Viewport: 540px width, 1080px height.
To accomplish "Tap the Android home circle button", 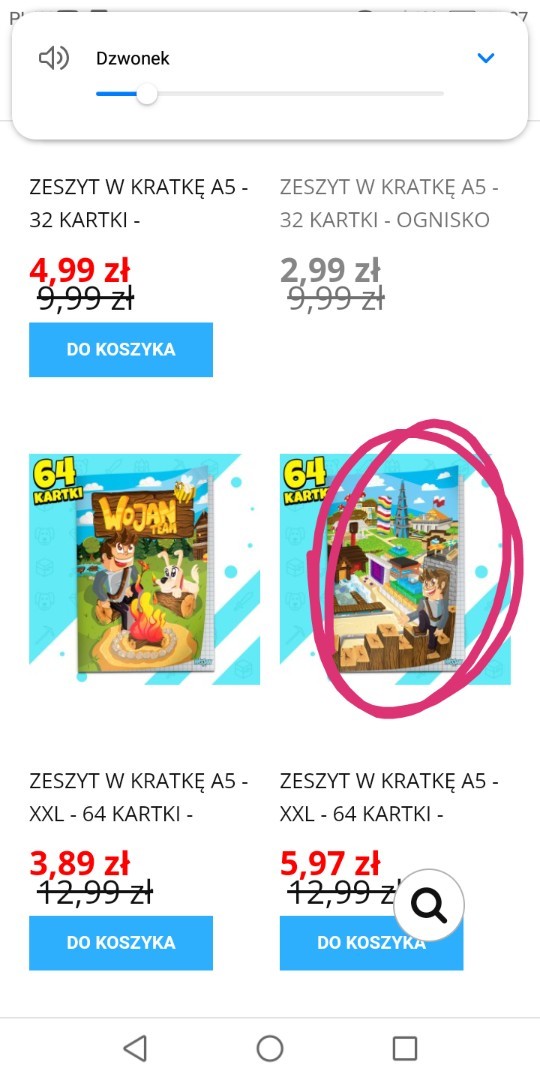I will 270,1048.
